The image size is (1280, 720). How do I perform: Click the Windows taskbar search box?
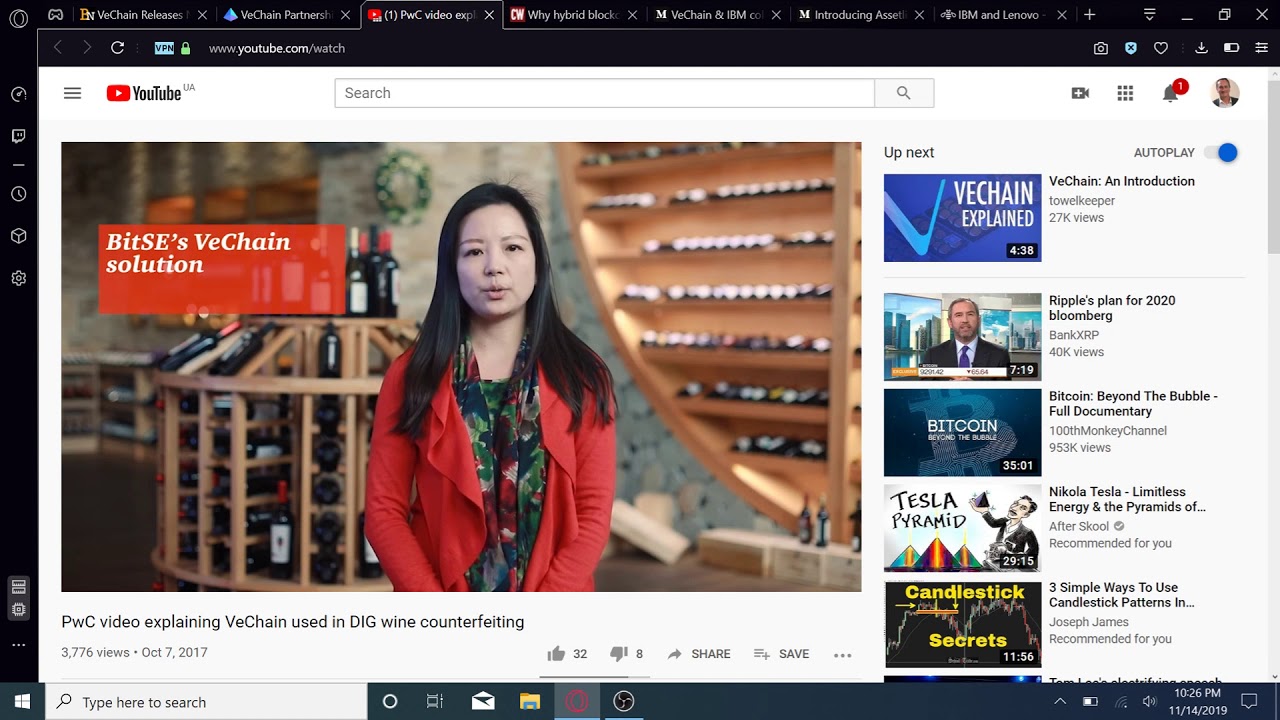pos(206,702)
